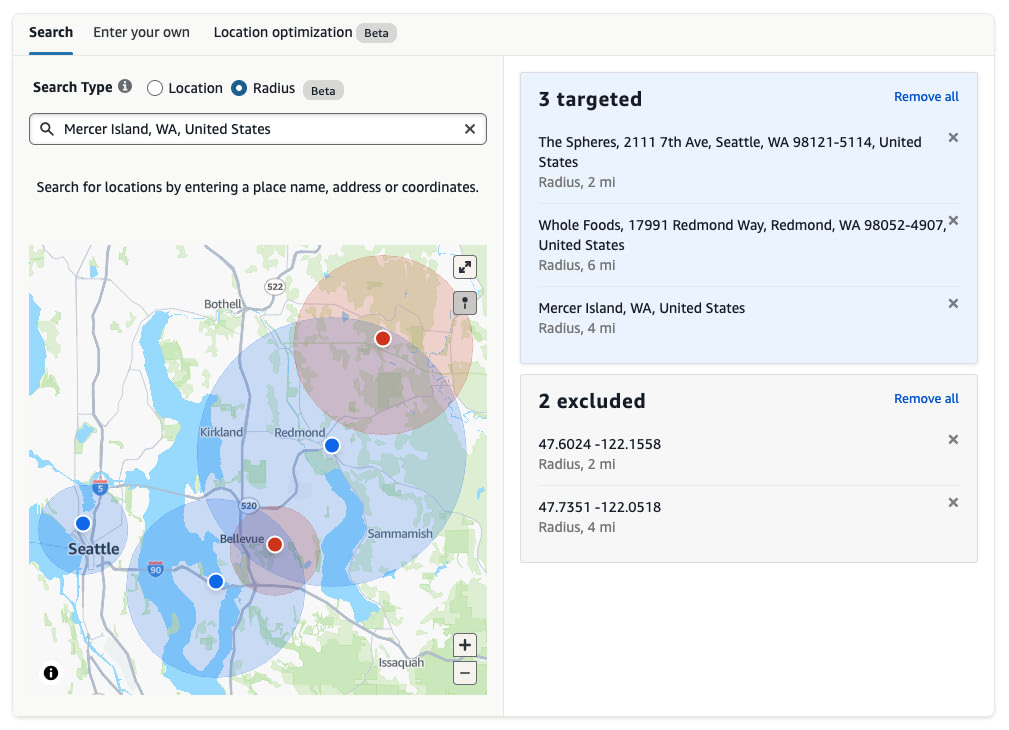This screenshot has height=730, width=1009.
Task: Zoom out on the map
Action: click(464, 672)
